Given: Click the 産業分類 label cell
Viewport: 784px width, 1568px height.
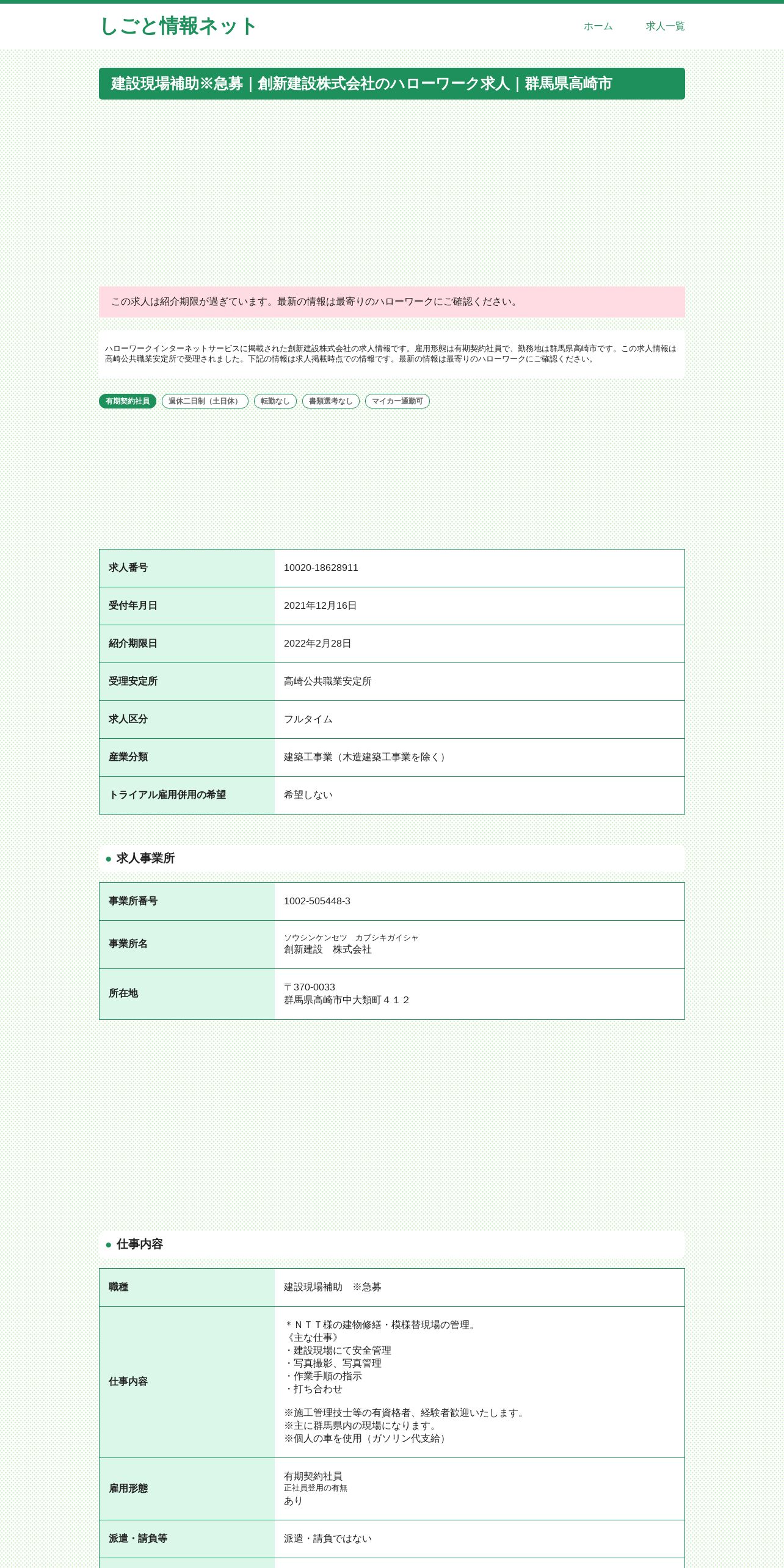Looking at the screenshot, I should (187, 758).
